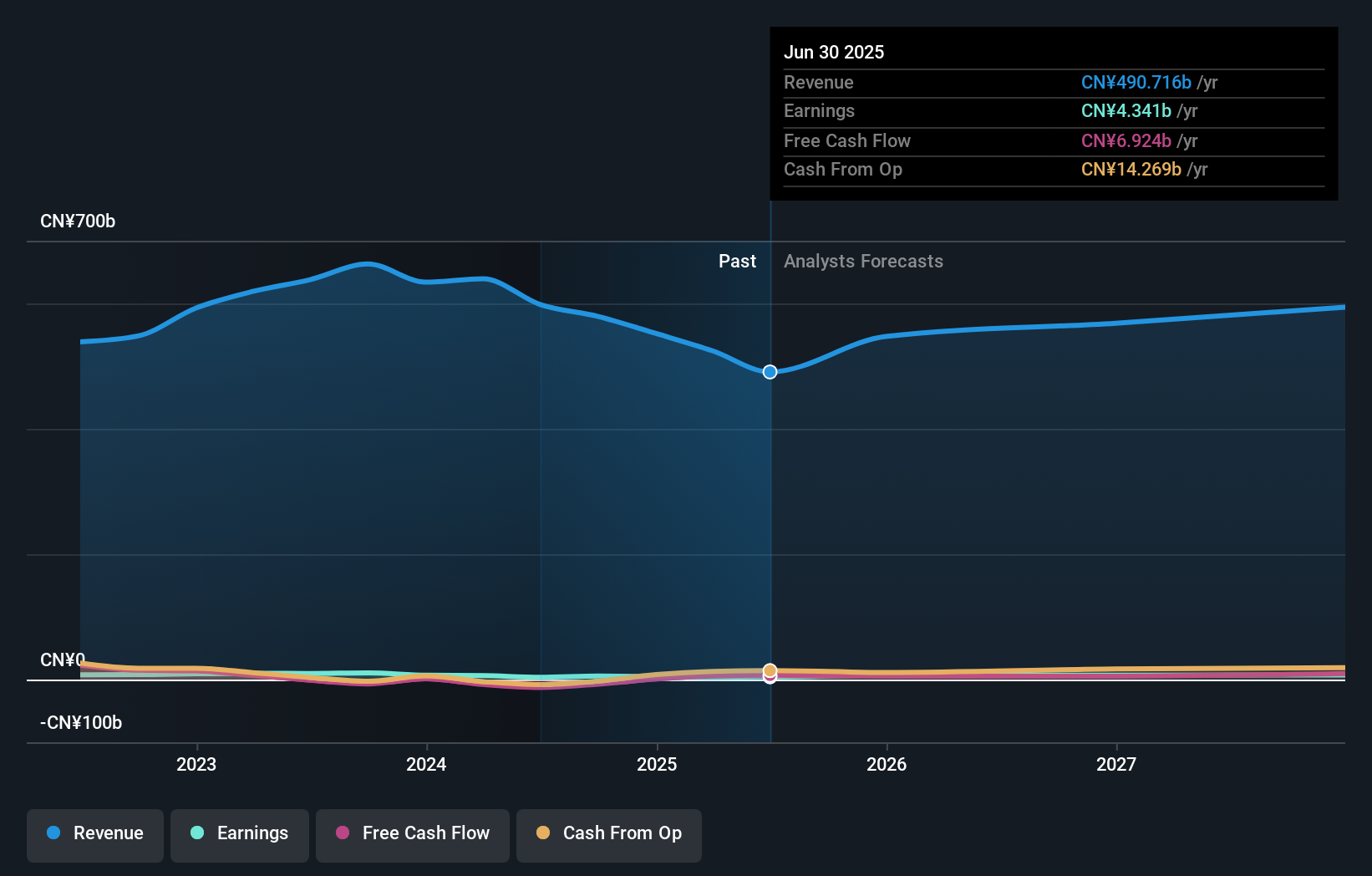The image size is (1372, 876).
Task: Select the Cash From Op marker near the divider
Action: (770, 670)
